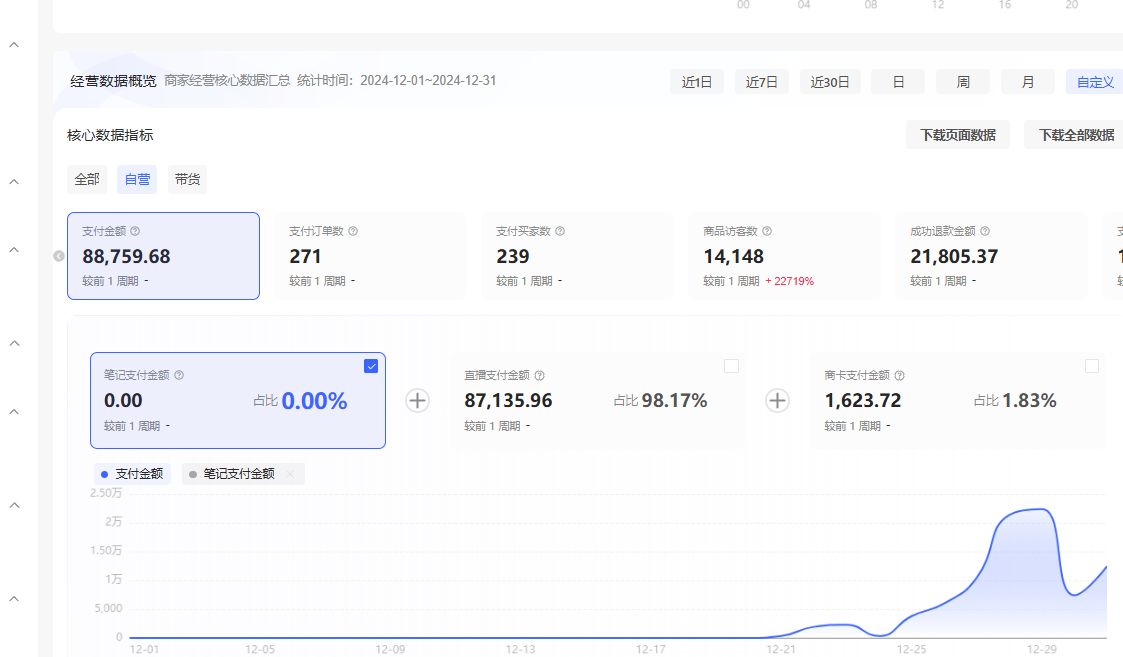The width and height of the screenshot is (1123, 657).
Task: Click the 88,759.68 payment amount value
Action: [x=126, y=256]
